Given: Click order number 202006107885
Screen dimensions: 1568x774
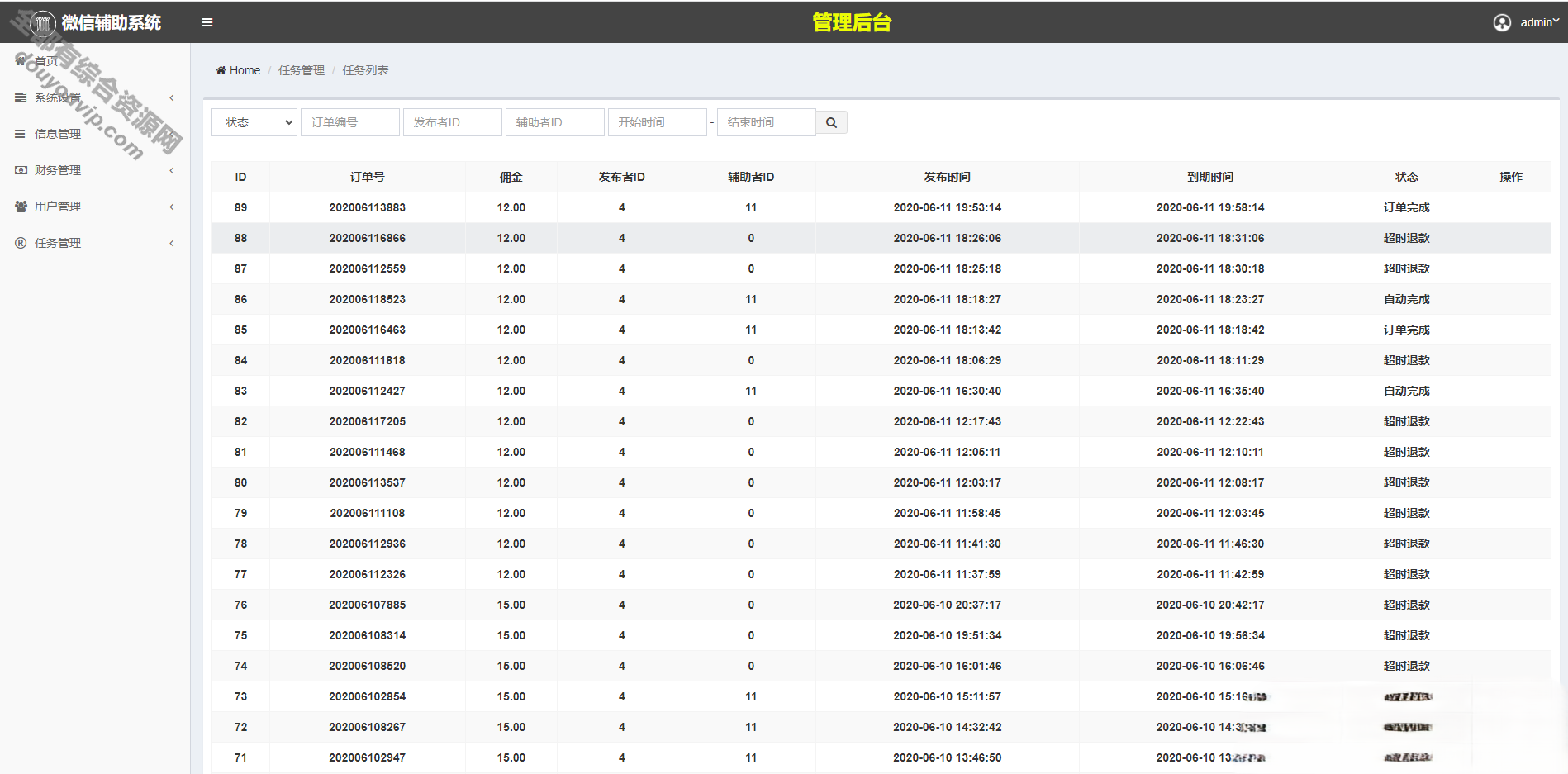Looking at the screenshot, I should (x=368, y=605).
